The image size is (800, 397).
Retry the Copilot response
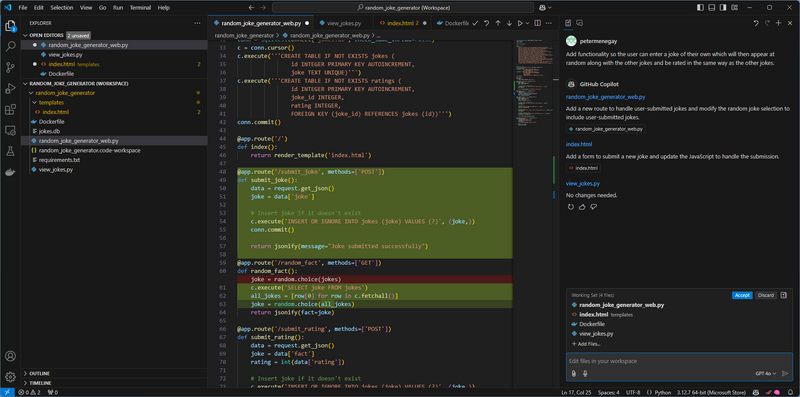click(570, 207)
